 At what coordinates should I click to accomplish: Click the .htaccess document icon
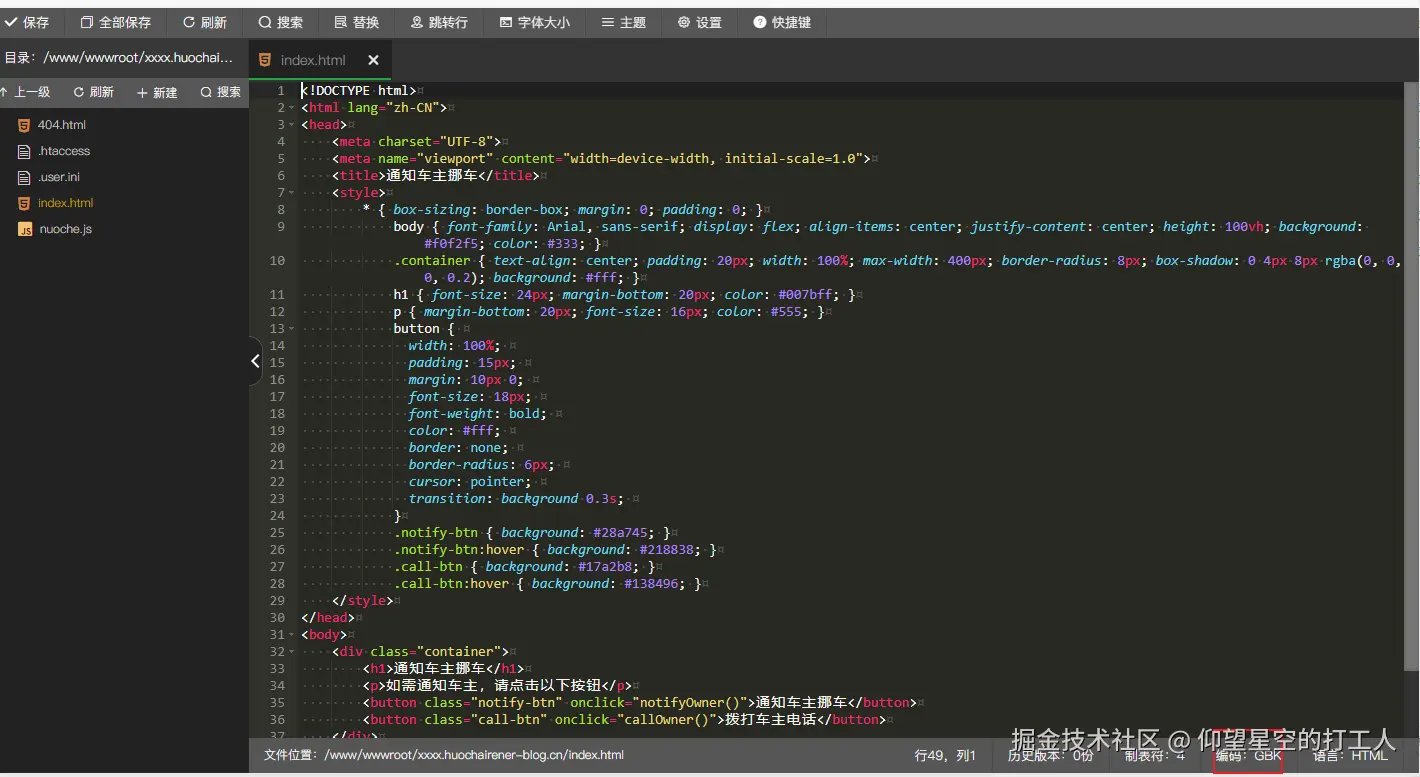24,151
